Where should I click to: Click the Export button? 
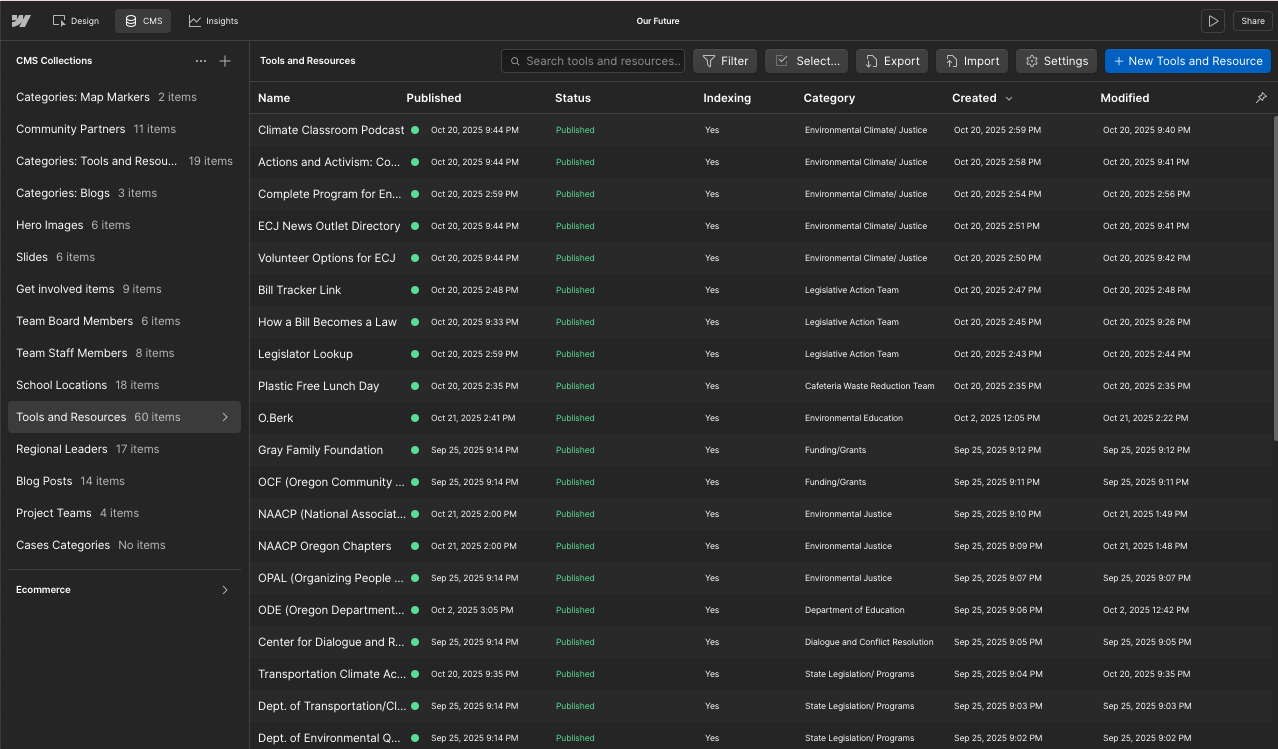(892, 61)
